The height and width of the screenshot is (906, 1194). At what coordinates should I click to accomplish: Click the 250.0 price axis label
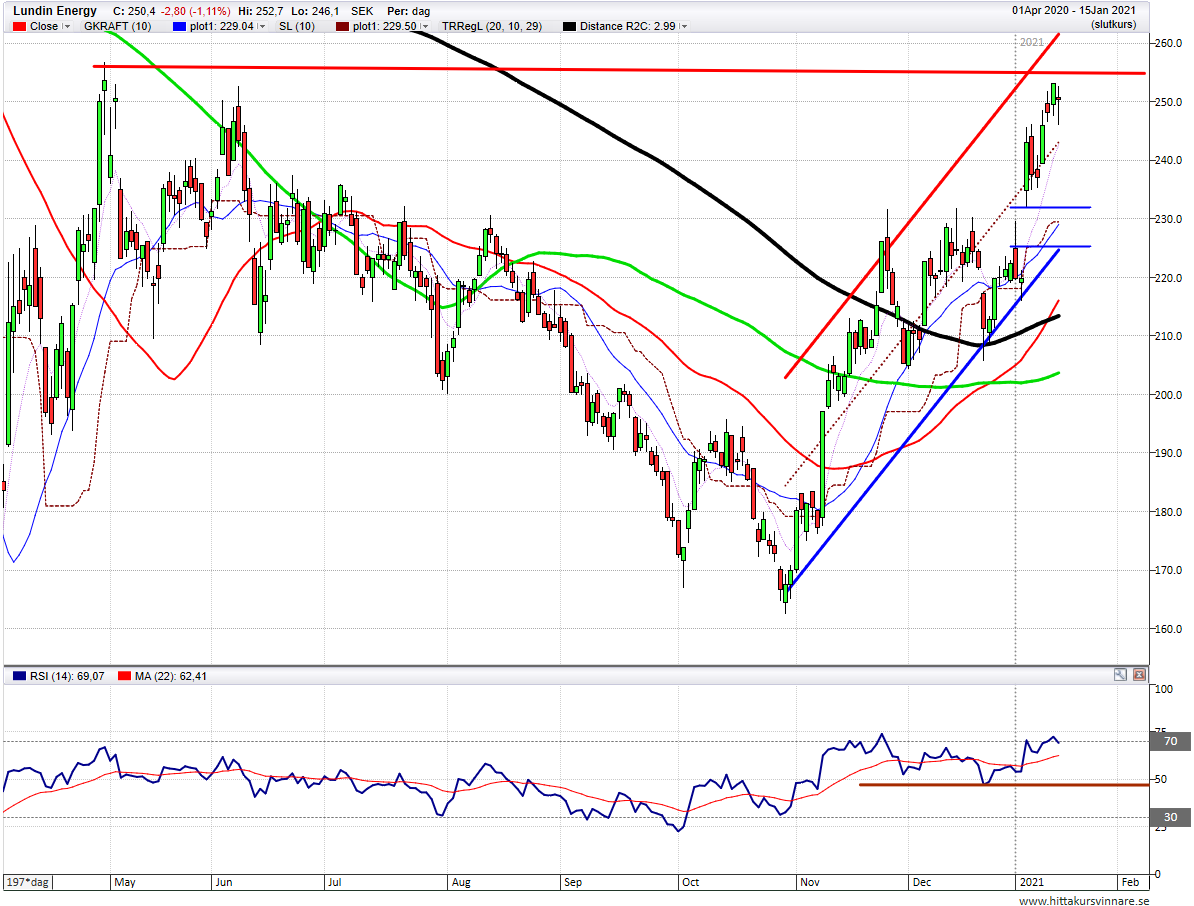coord(1168,102)
